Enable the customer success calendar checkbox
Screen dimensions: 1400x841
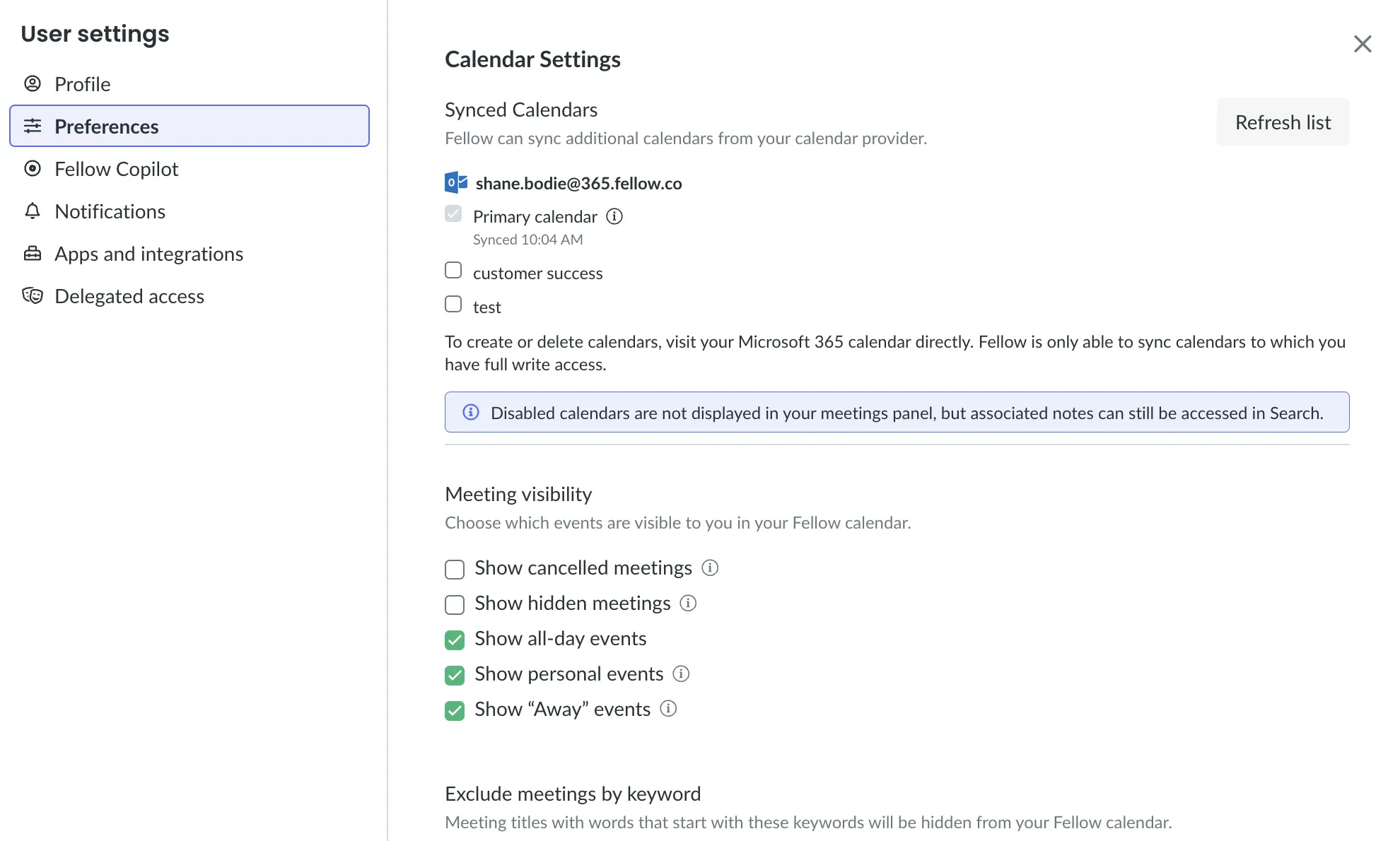point(453,271)
